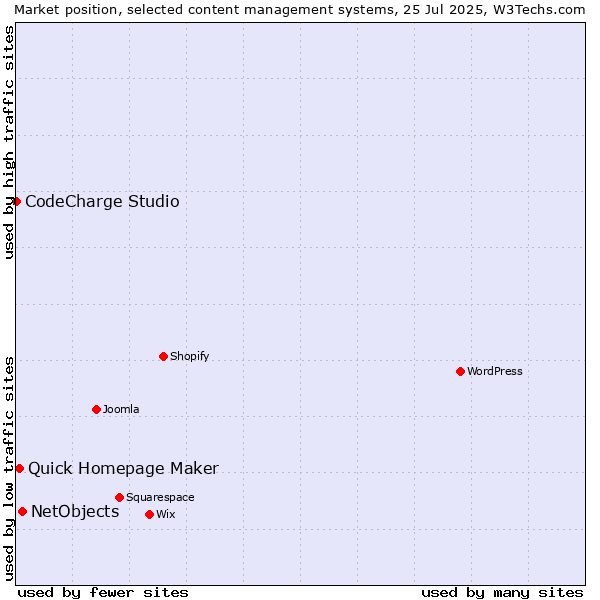This screenshot has height=600, width=600.
Task: Click 'used by fewer sites' axis label
Action: [x=103, y=593]
